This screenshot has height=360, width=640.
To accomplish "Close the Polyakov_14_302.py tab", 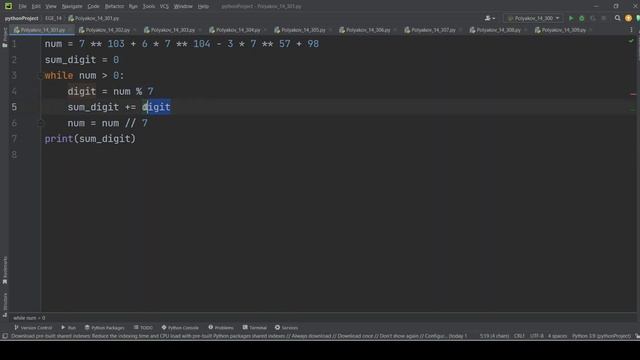I will click(135, 30).
